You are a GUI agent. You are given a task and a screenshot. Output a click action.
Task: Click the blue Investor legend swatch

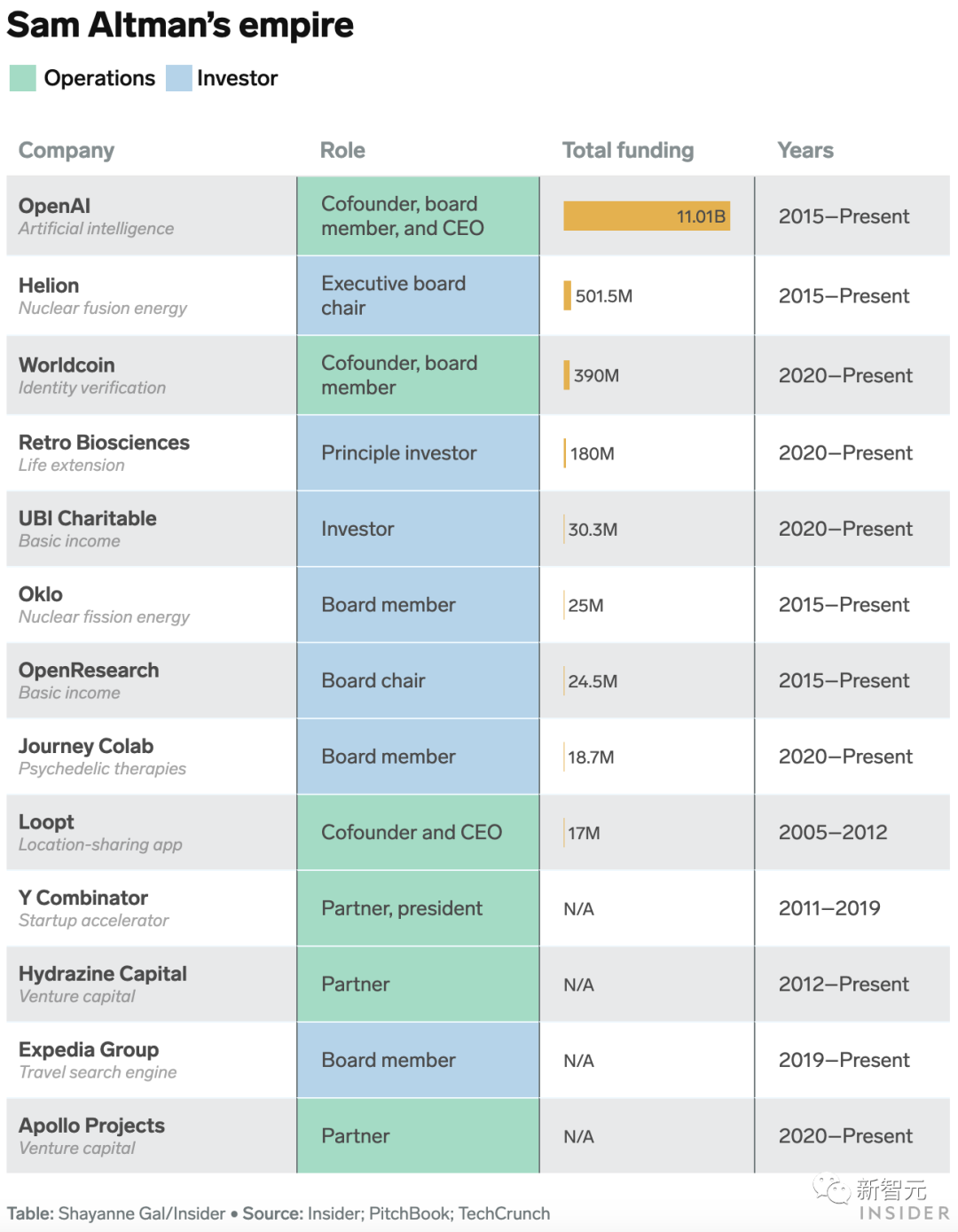(179, 78)
